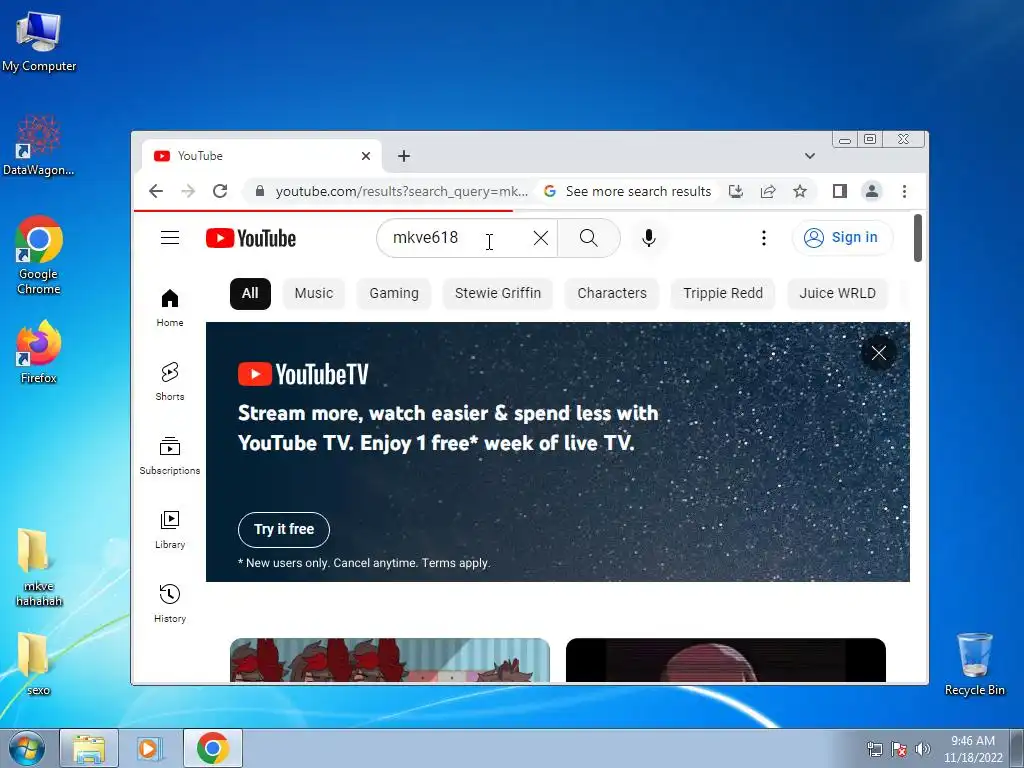Click the Terms apply text
Viewport: 1024px width, 768px height.
455,563
